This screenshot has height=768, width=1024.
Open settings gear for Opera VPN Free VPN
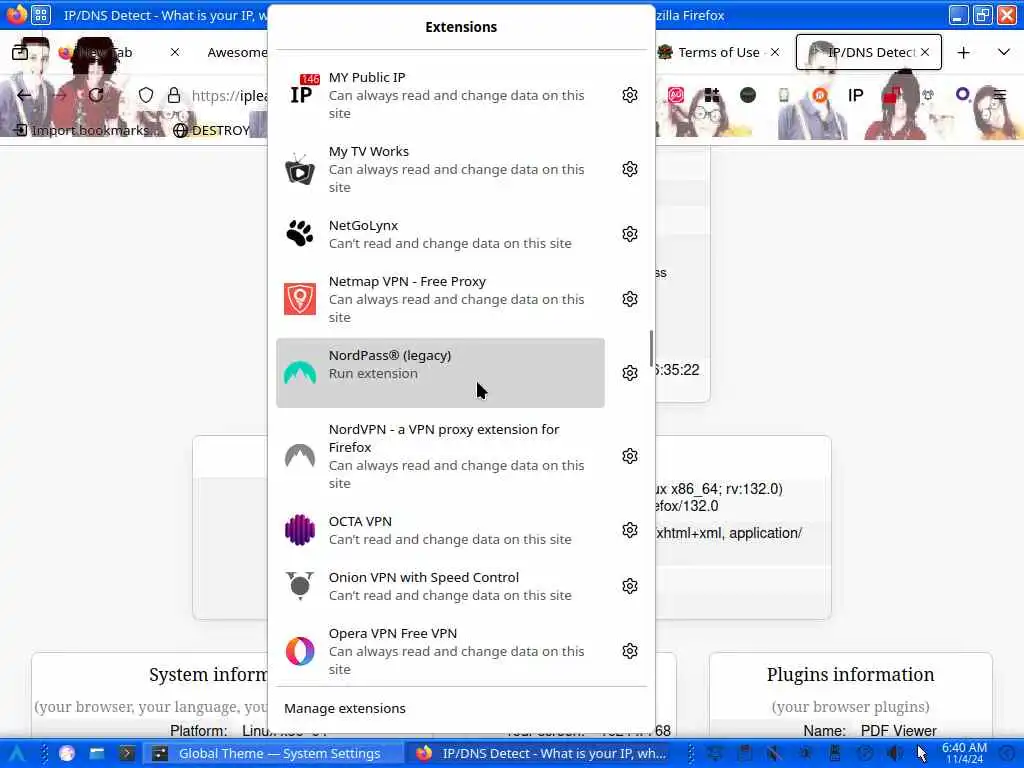pyautogui.click(x=630, y=651)
